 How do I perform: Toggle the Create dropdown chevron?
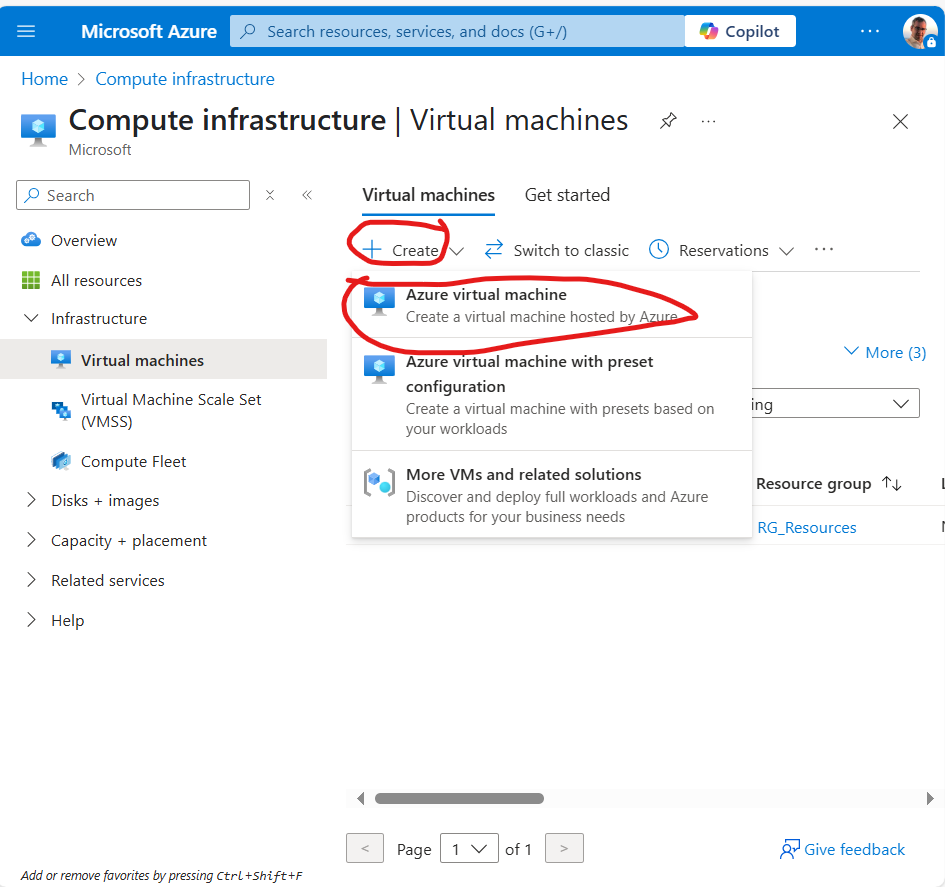click(457, 251)
